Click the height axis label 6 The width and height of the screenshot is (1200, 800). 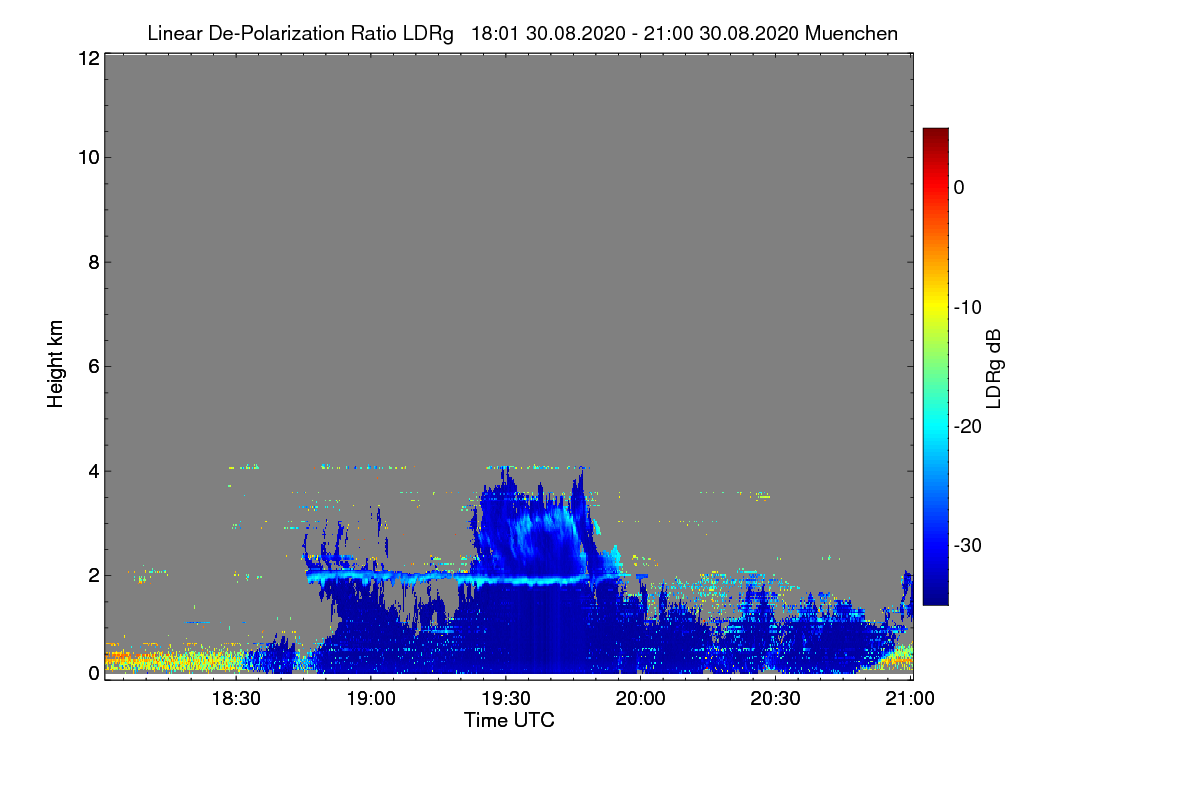[x=92, y=366]
